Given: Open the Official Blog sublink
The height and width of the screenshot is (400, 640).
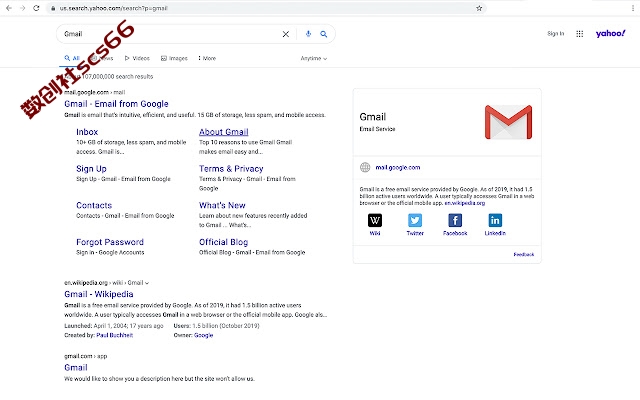Looking at the screenshot, I should pos(223,242).
